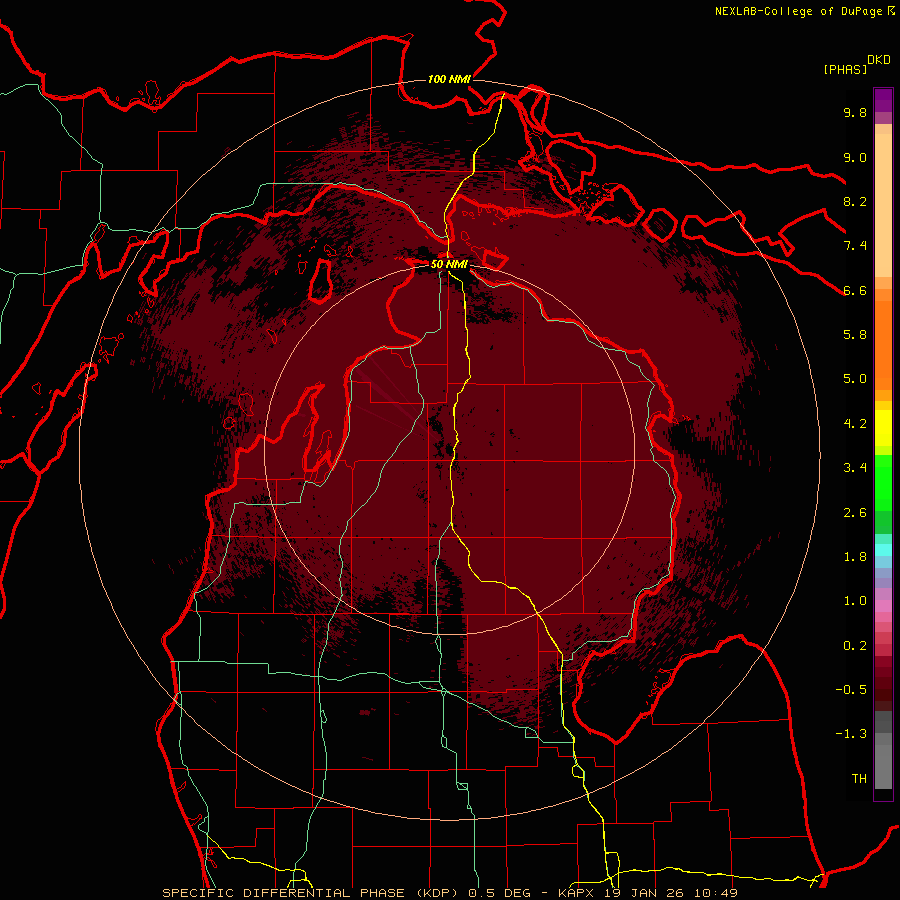Click the 4.2 value on the legend

click(855, 424)
